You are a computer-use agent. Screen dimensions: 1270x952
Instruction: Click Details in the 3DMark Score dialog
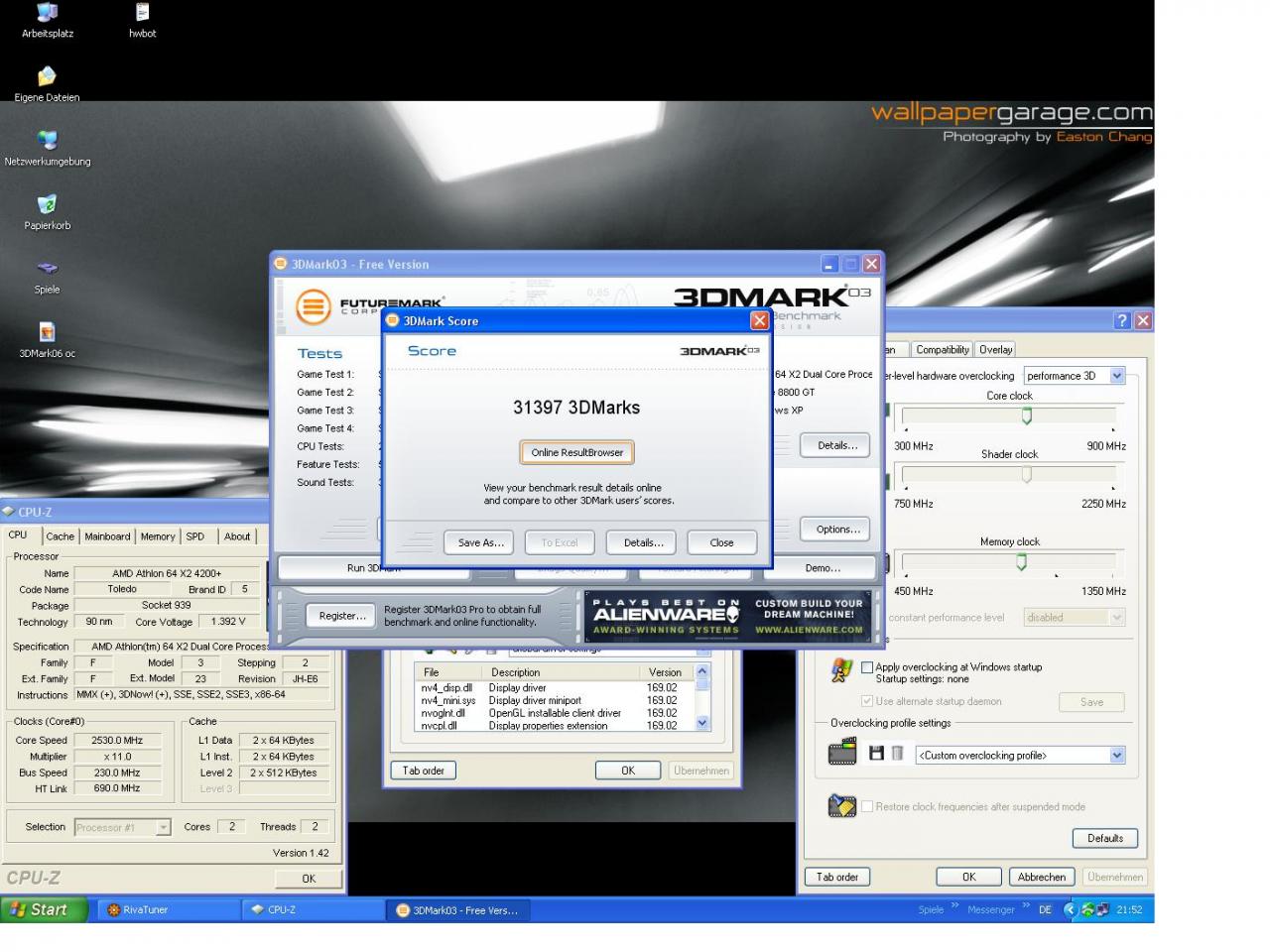[x=643, y=542]
